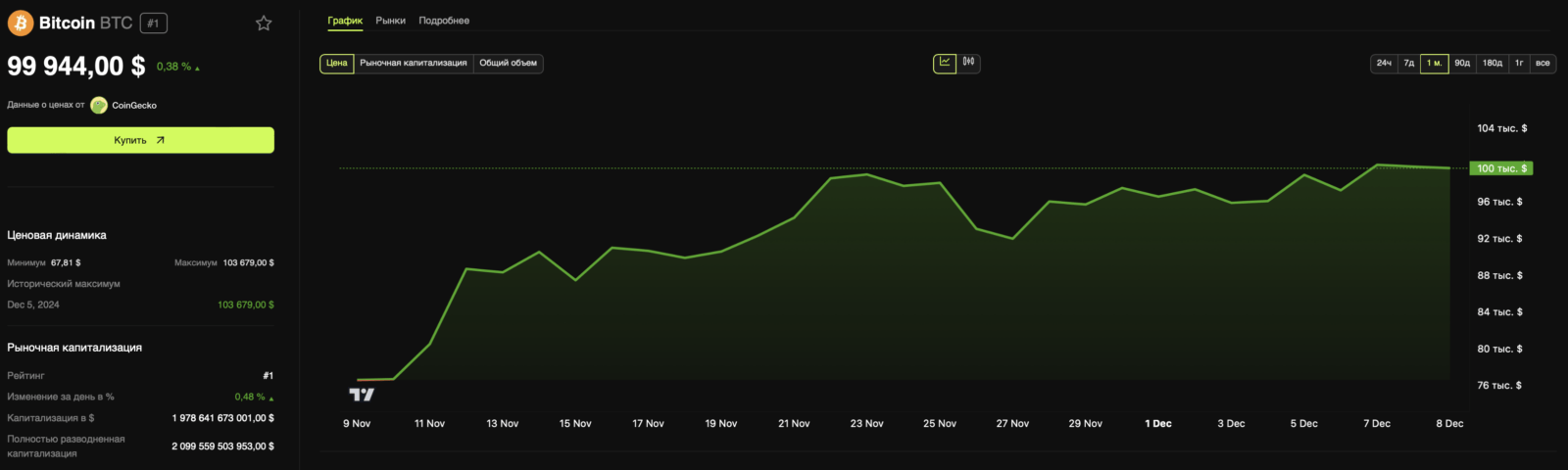Click the #1 rank badge beside BTC

click(x=153, y=23)
